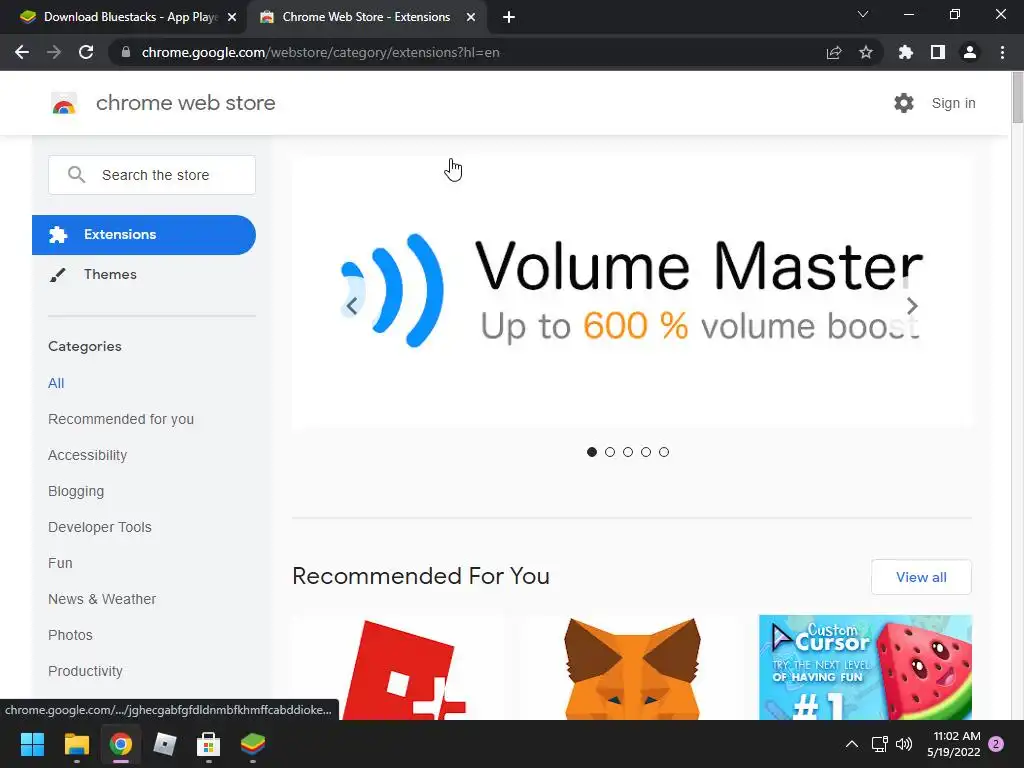This screenshot has width=1024, height=768.
Task: Show hidden system tray icons
Action: tap(852, 744)
